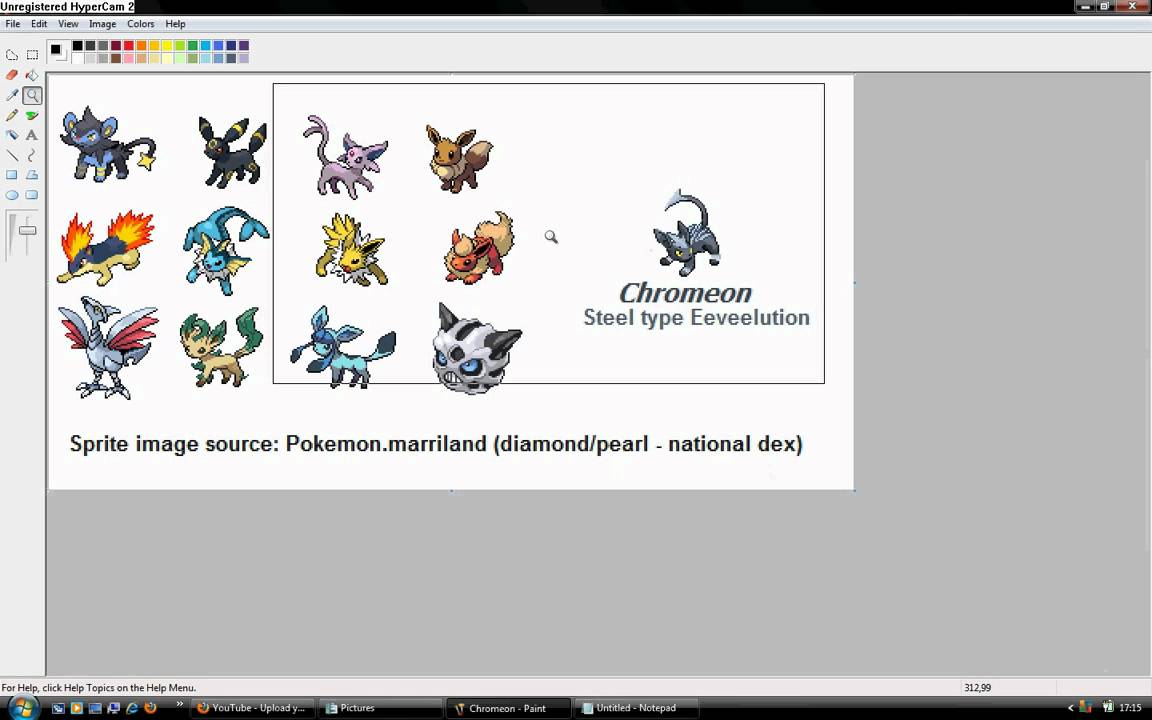The image size is (1152, 720).
Task: Click the Chromeon - Paint taskbar button
Action: pos(508,708)
